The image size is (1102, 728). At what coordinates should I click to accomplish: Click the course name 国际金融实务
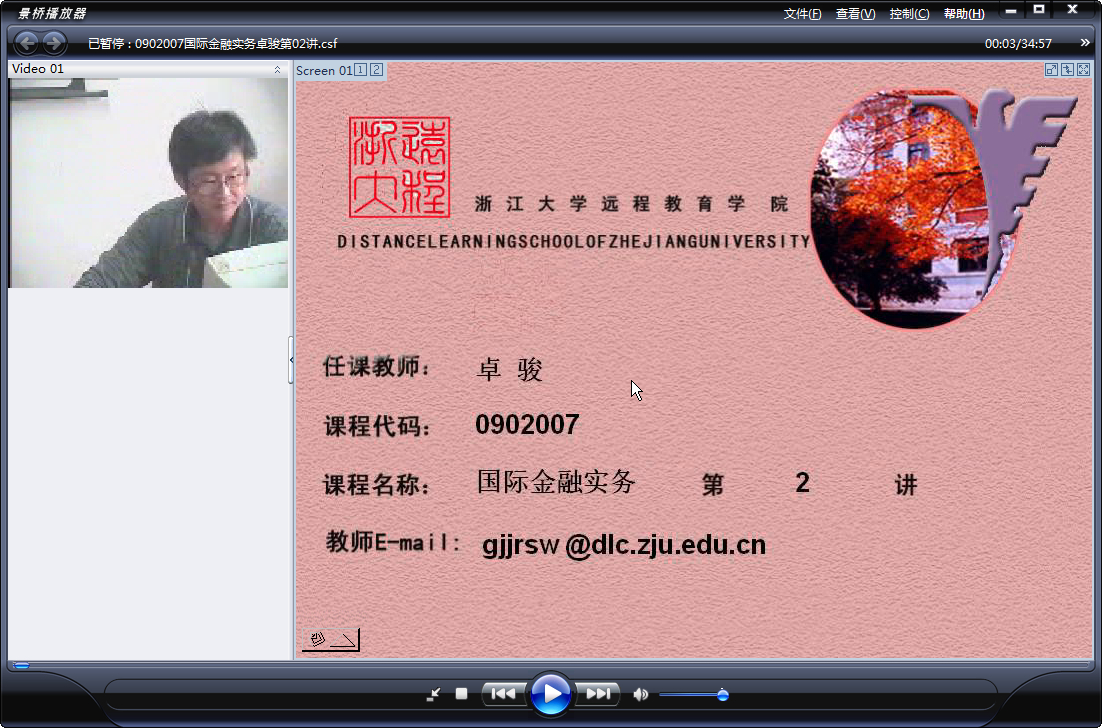556,482
